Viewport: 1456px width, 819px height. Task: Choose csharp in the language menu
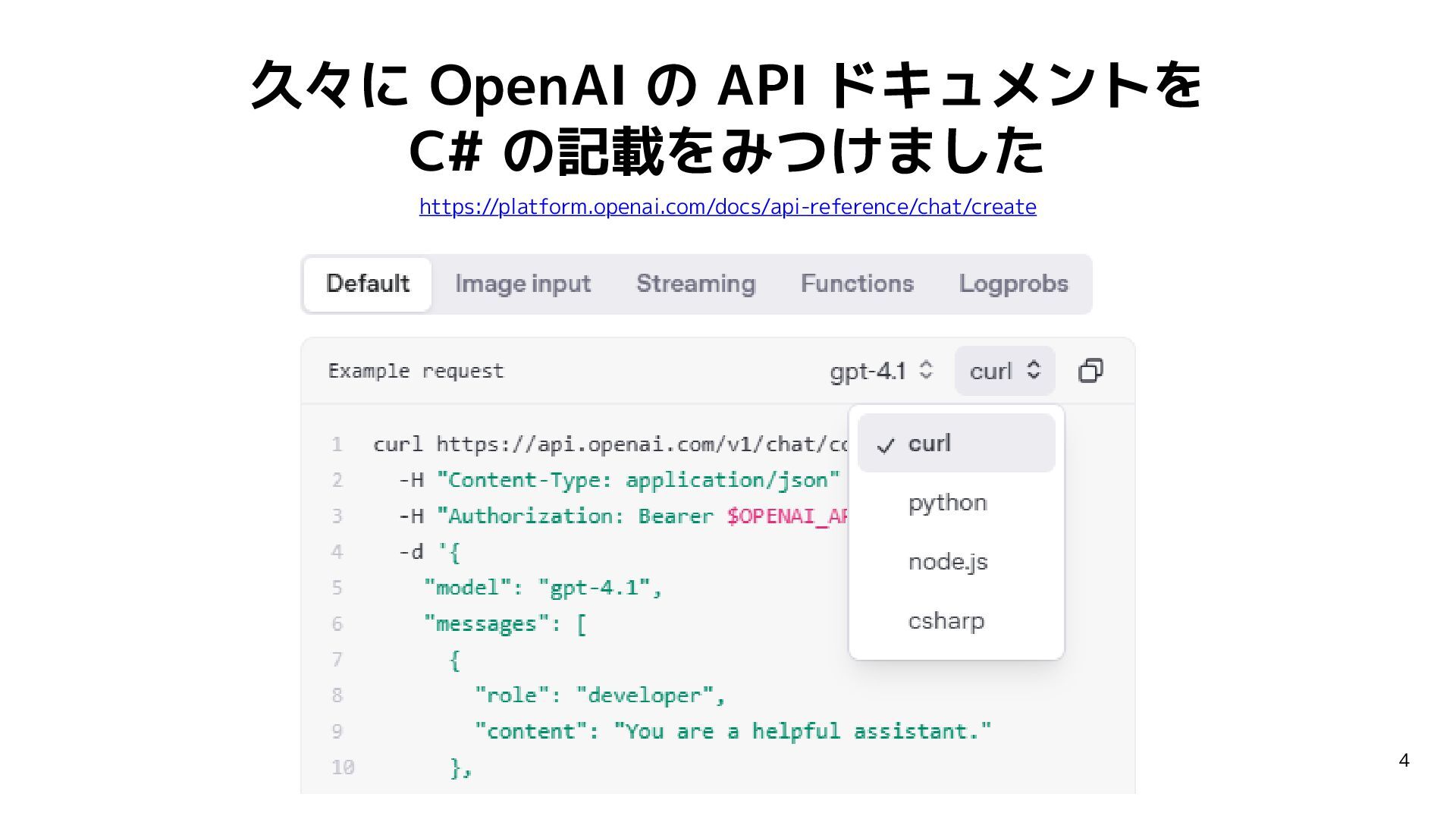click(956, 620)
